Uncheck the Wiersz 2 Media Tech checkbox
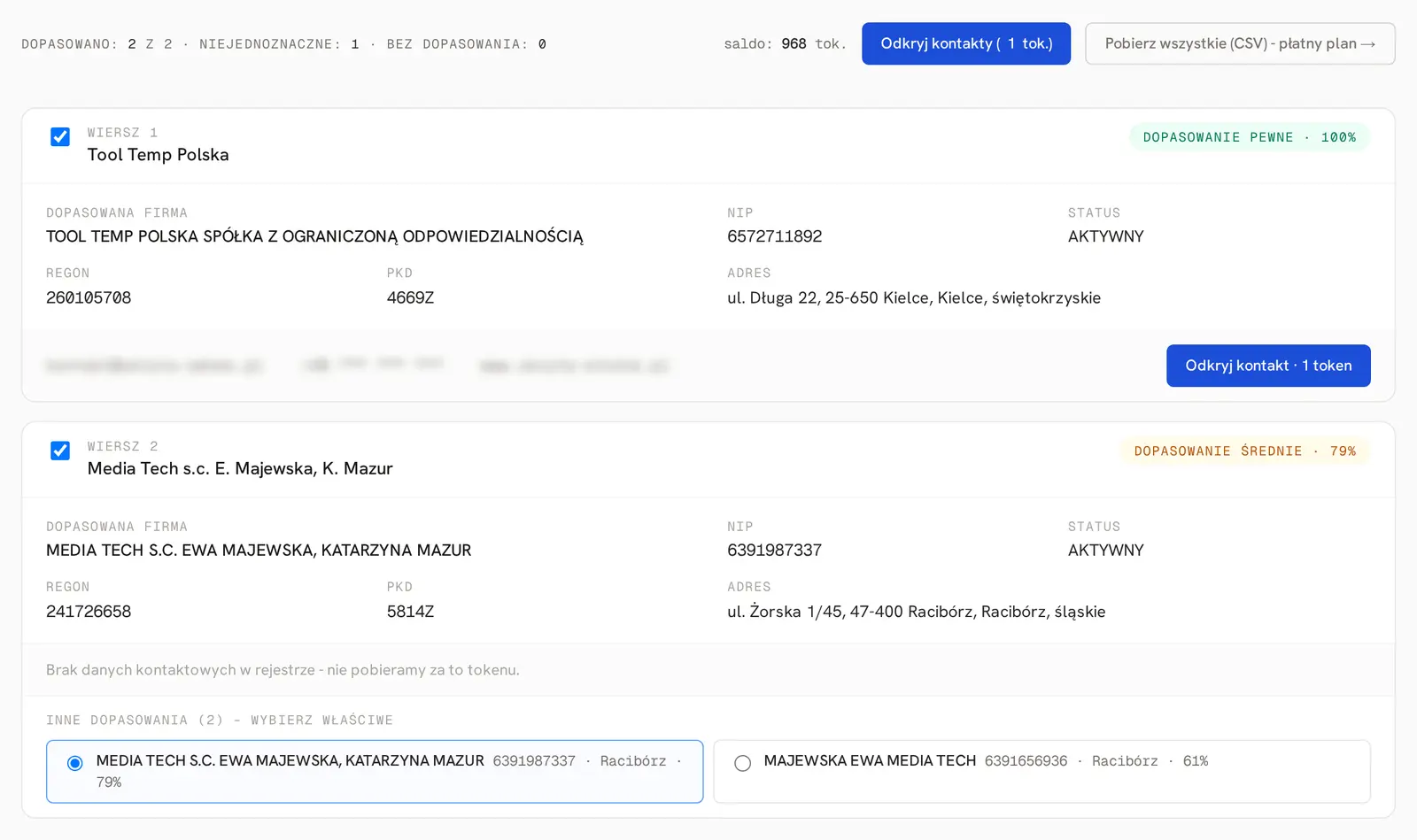The image size is (1417, 840). point(60,451)
